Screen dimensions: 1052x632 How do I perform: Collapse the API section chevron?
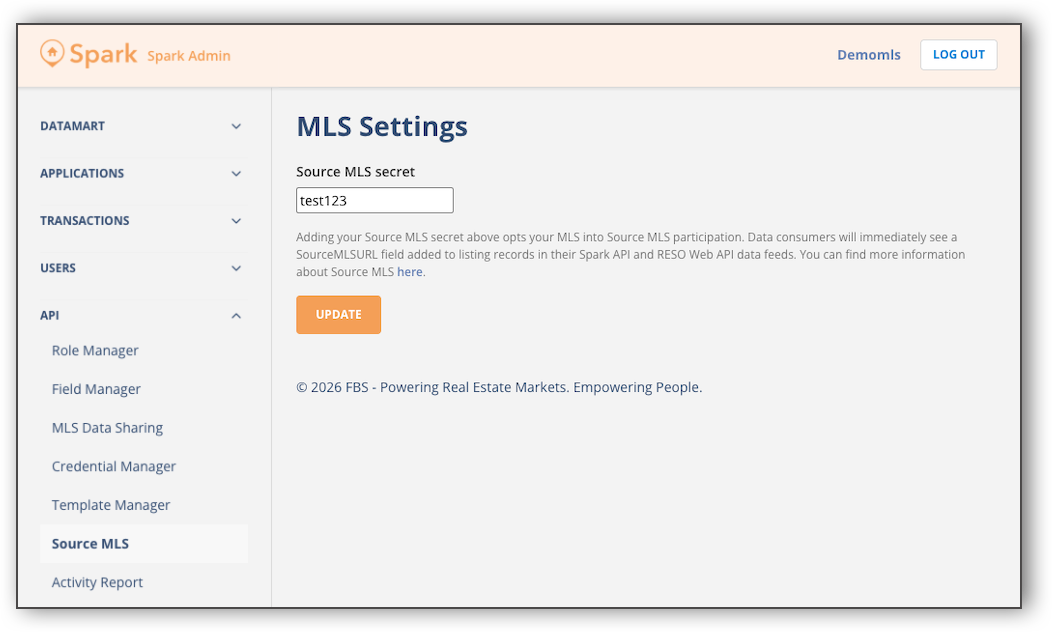click(x=236, y=315)
